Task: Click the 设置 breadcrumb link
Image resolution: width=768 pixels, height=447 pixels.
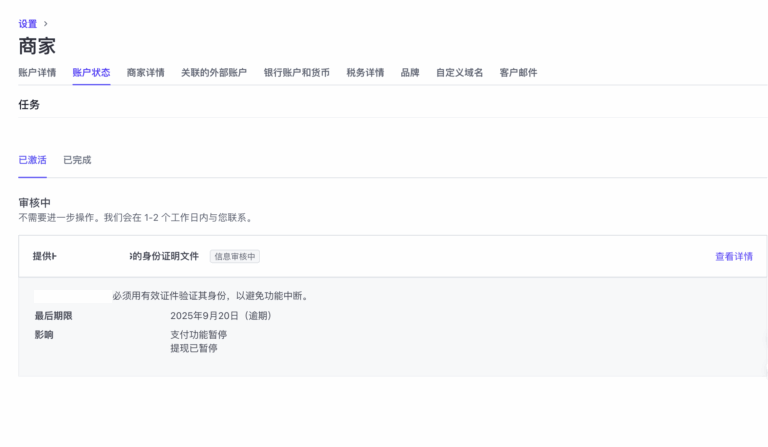Action: pyautogui.click(x=27, y=24)
